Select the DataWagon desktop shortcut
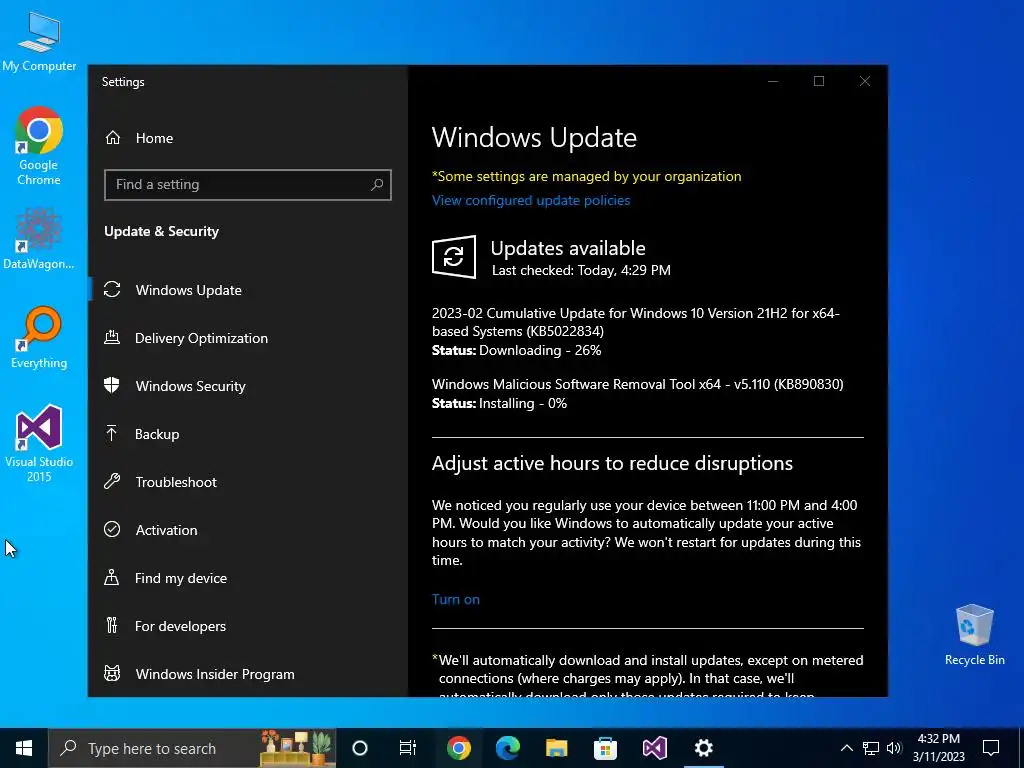The height and width of the screenshot is (768, 1024). (x=39, y=238)
